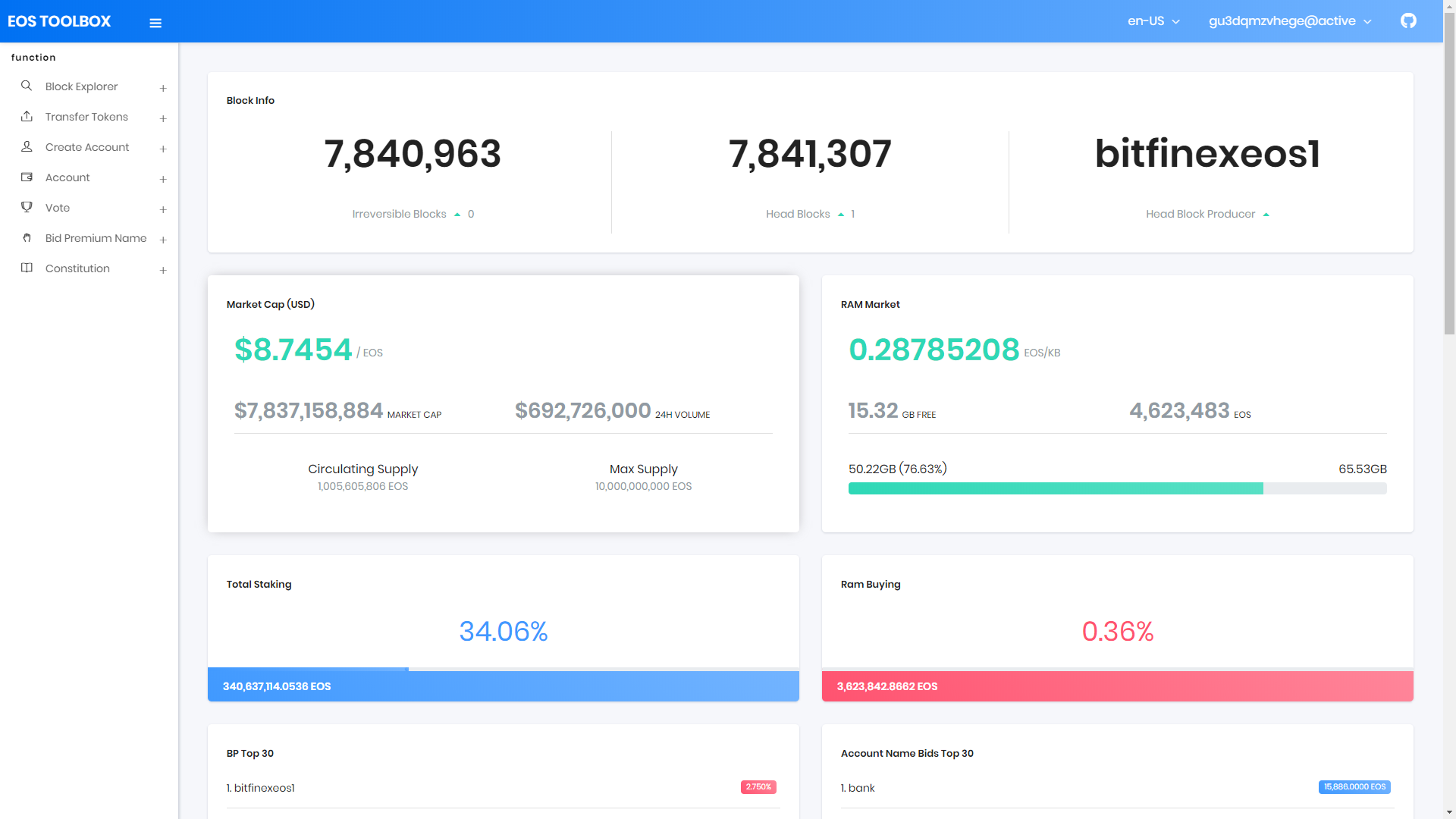Click the Bid Premium Name icon

[x=27, y=238]
